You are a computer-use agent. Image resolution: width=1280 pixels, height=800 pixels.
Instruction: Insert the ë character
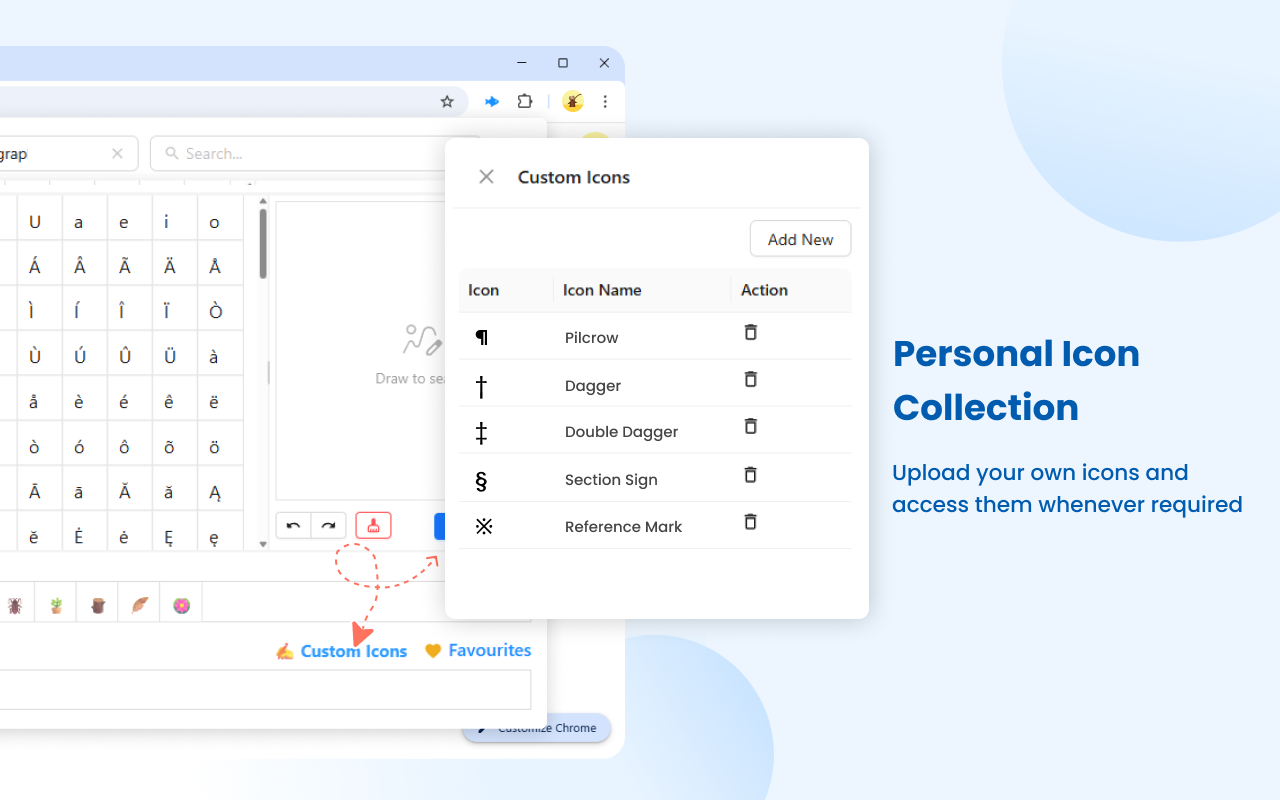pyautogui.click(x=215, y=402)
